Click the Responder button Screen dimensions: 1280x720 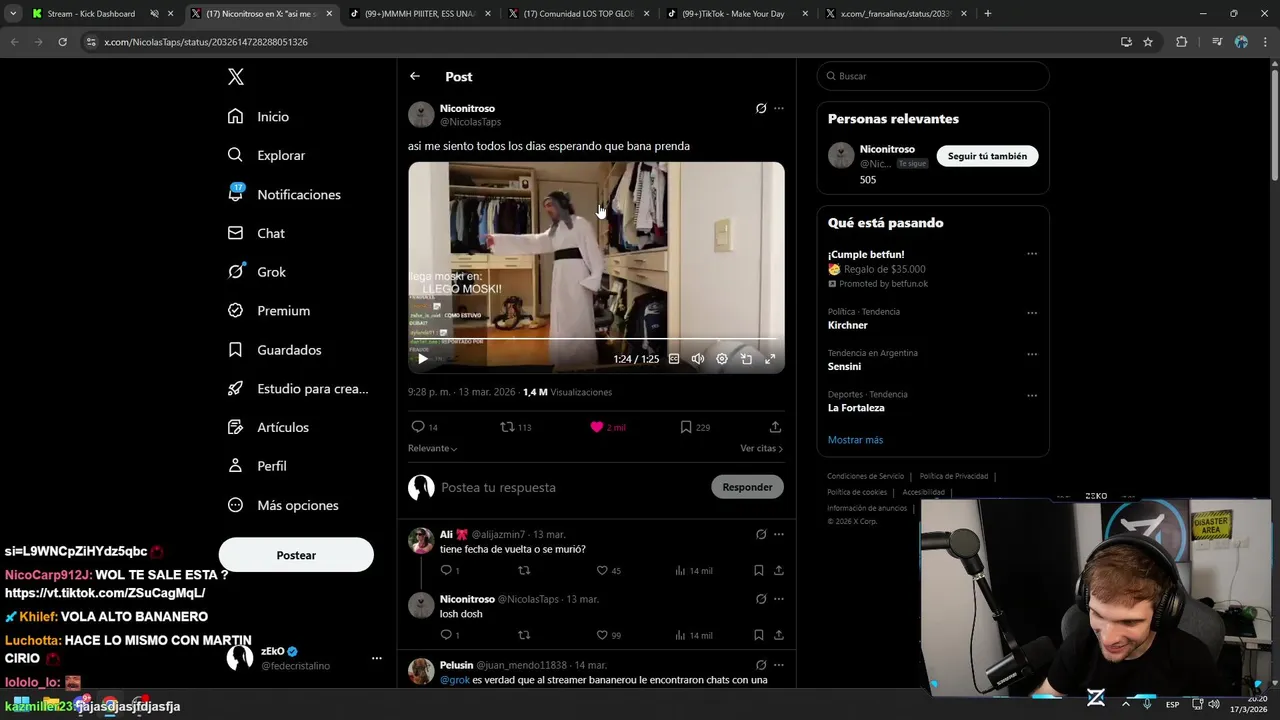[747, 487]
